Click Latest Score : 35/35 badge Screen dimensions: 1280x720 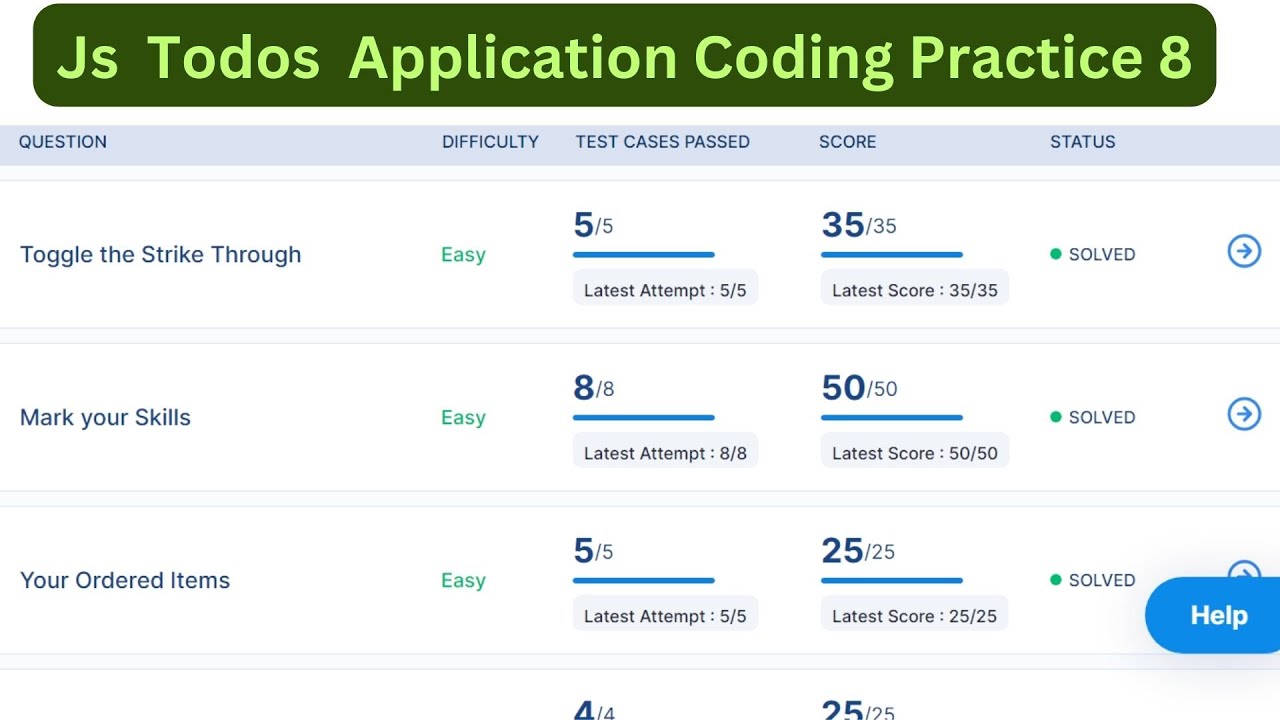(x=914, y=290)
